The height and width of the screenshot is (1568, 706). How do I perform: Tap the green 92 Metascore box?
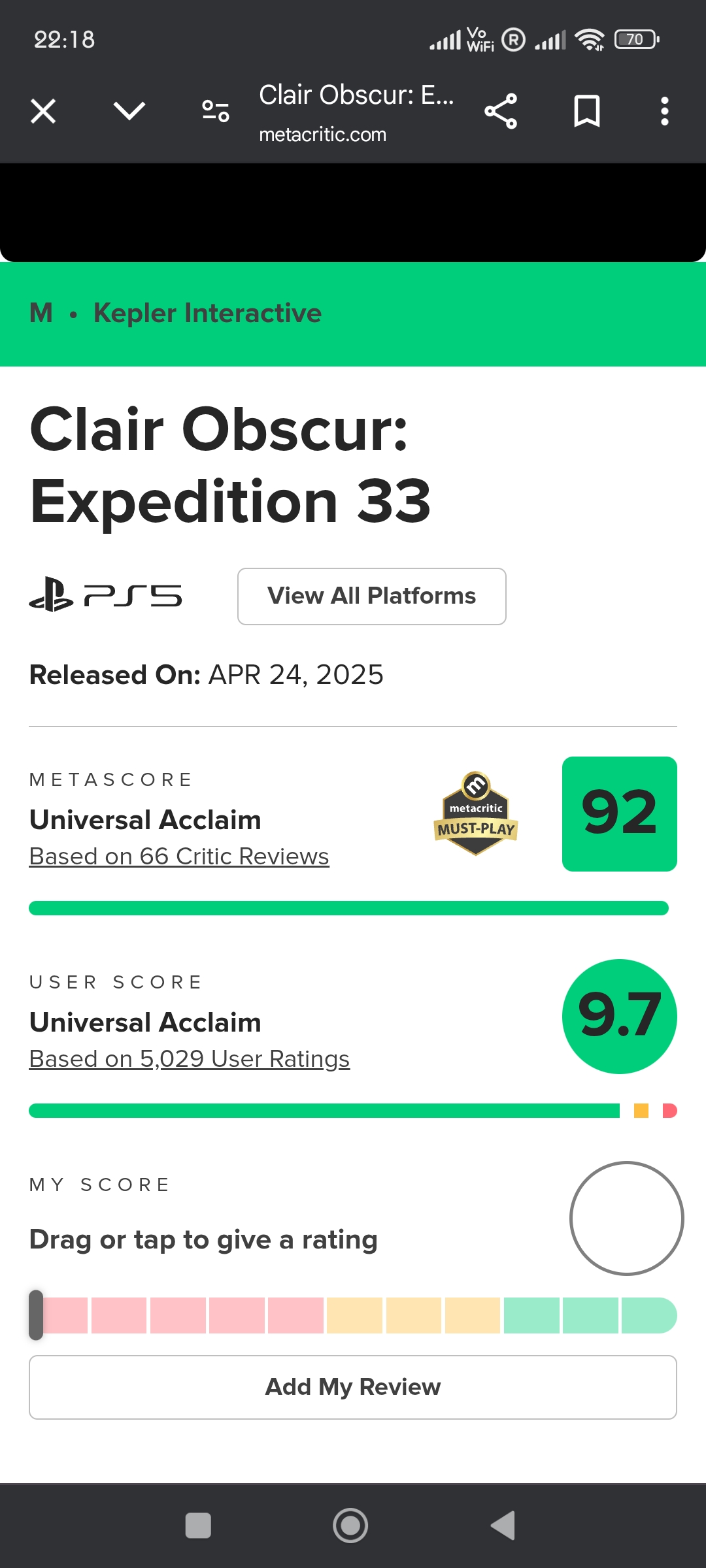[619, 813]
